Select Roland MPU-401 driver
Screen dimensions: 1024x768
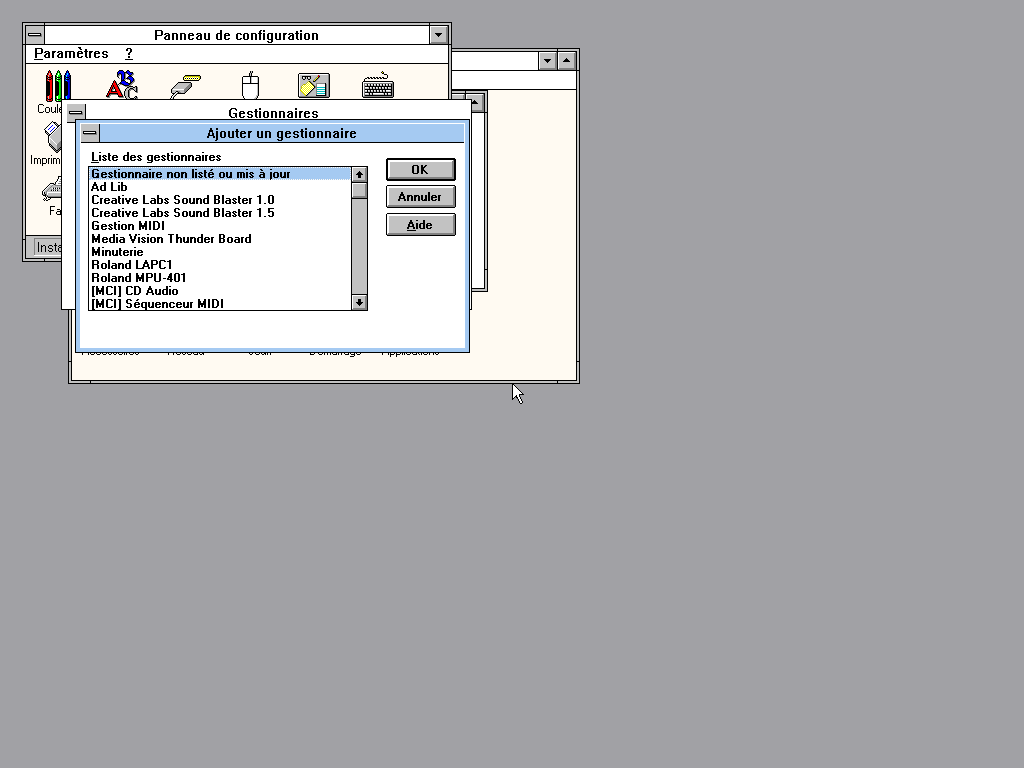220,278
